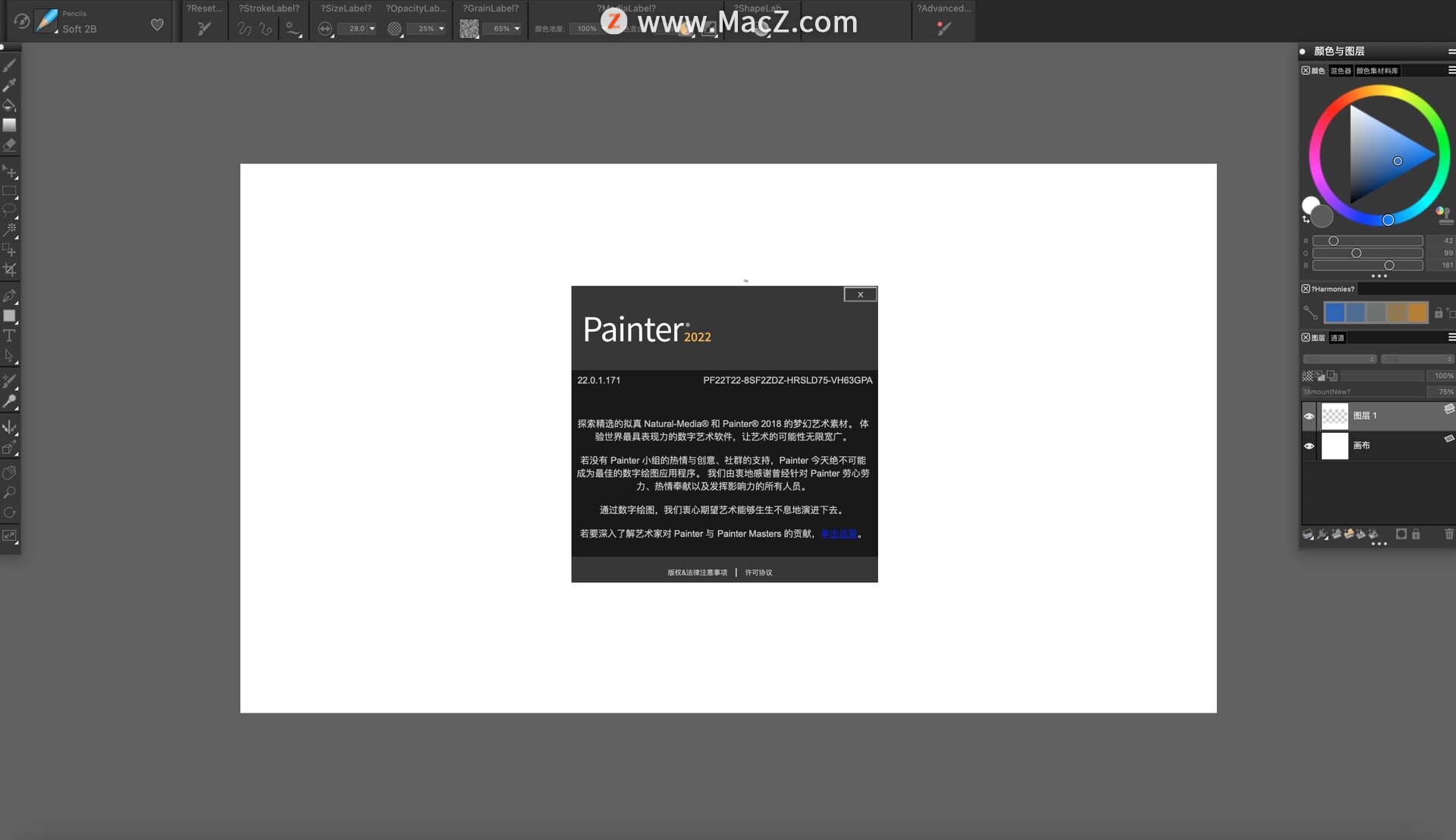Click the color clone stamp icon
This screenshot has width=1456, height=840.
pyautogui.click(x=1445, y=216)
